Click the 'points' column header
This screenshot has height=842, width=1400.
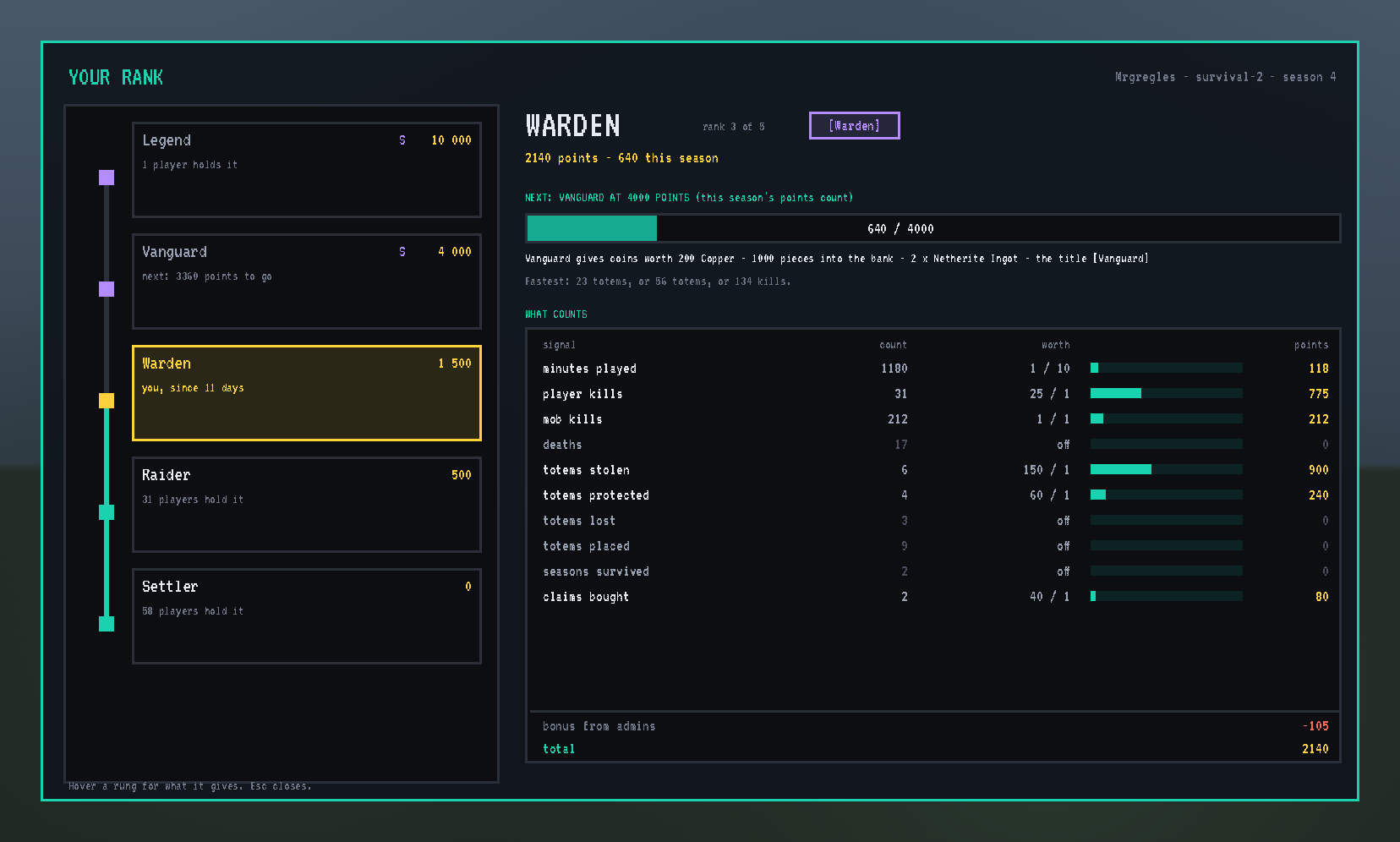pyautogui.click(x=1311, y=345)
